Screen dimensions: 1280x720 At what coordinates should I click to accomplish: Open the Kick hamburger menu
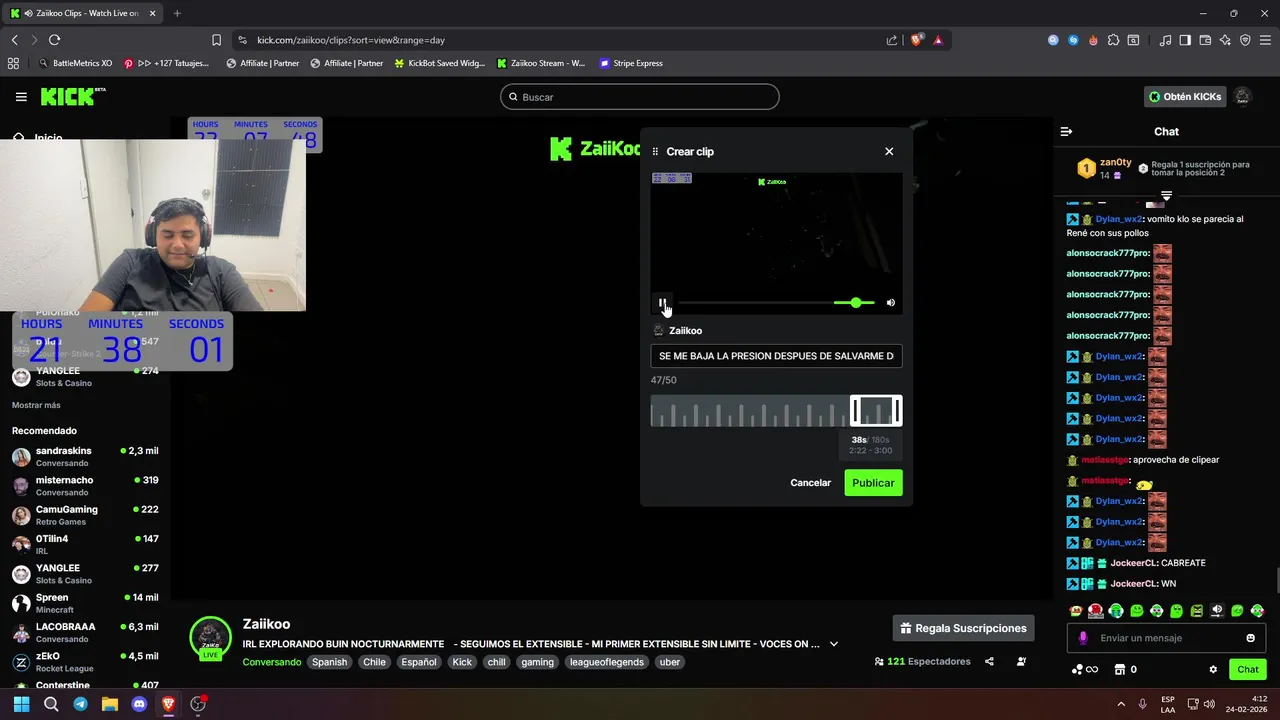[x=21, y=97]
